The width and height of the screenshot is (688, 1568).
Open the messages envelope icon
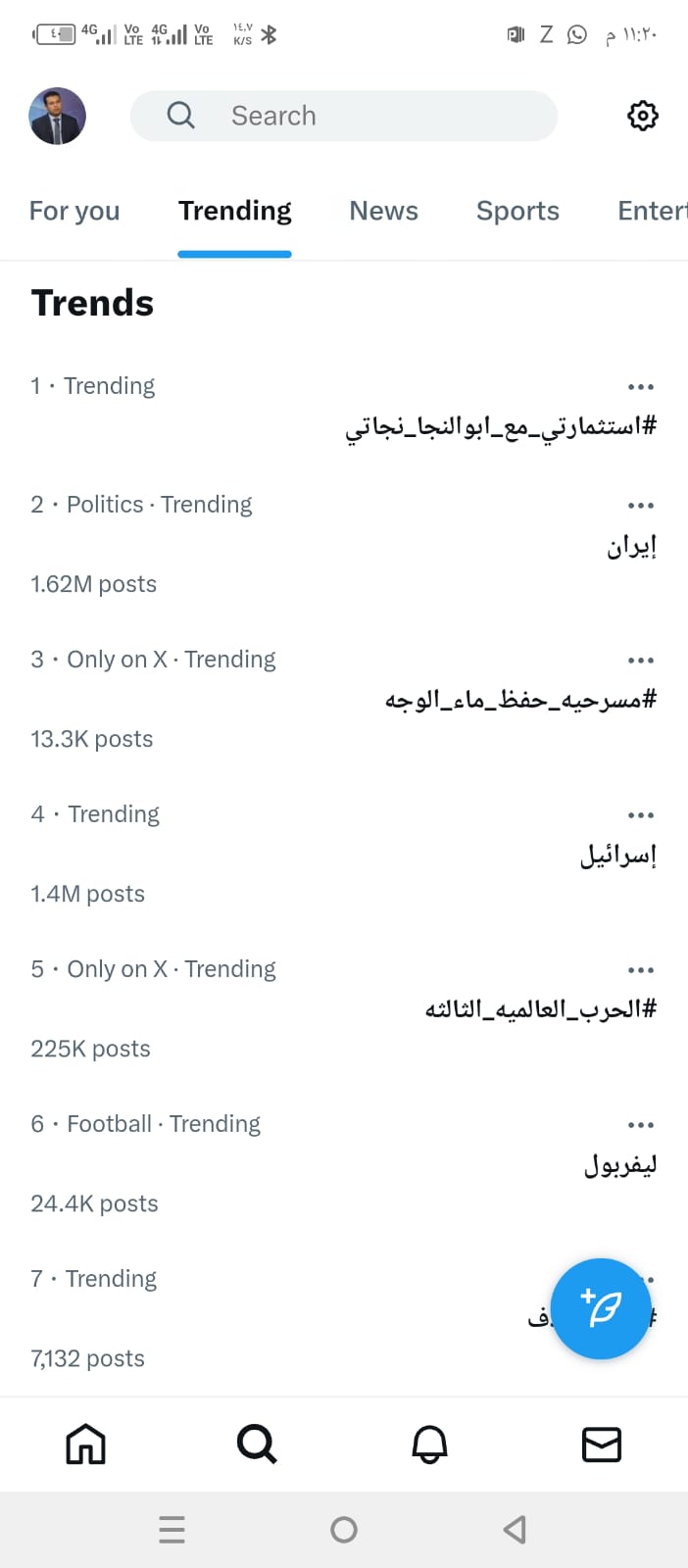601,1444
